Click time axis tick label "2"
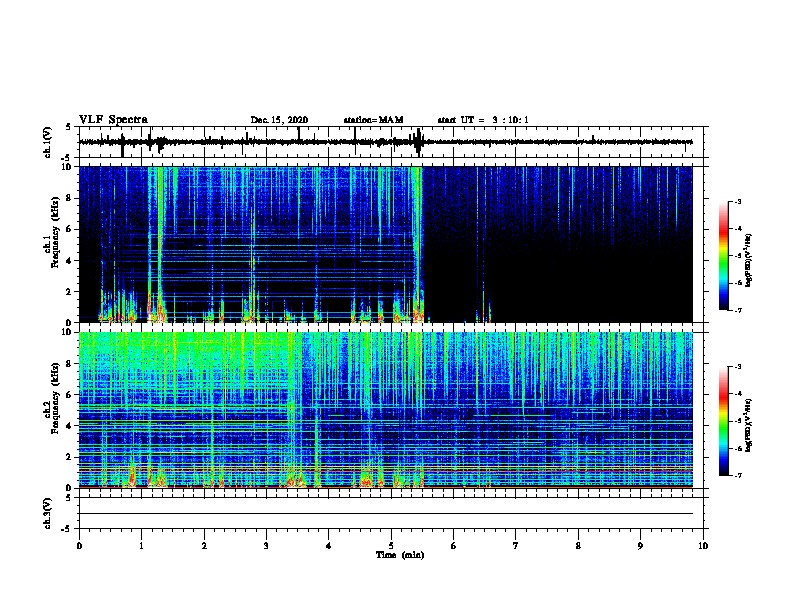Screen dimensions: 792x612 pyautogui.click(x=204, y=546)
